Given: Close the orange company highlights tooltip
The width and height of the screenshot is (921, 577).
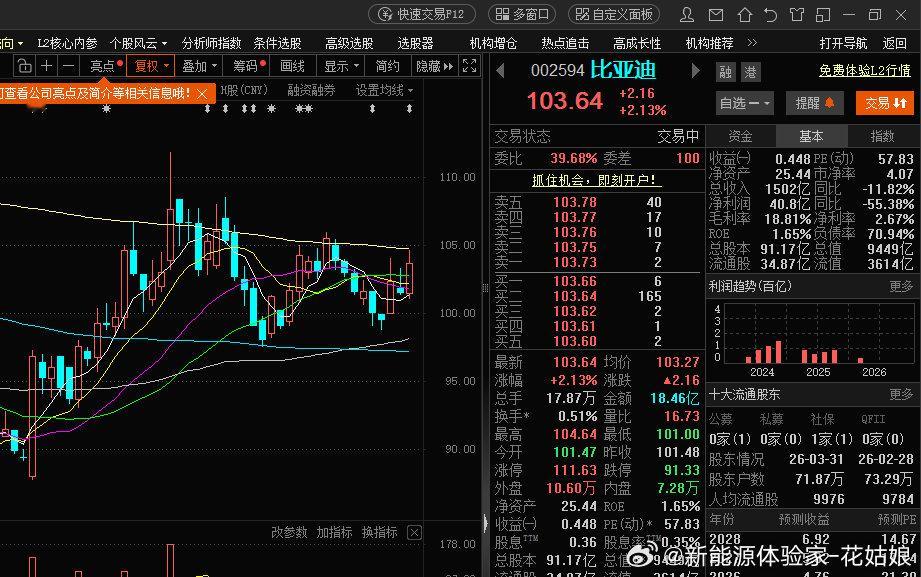Looking at the screenshot, I should pyautogui.click(x=202, y=93).
